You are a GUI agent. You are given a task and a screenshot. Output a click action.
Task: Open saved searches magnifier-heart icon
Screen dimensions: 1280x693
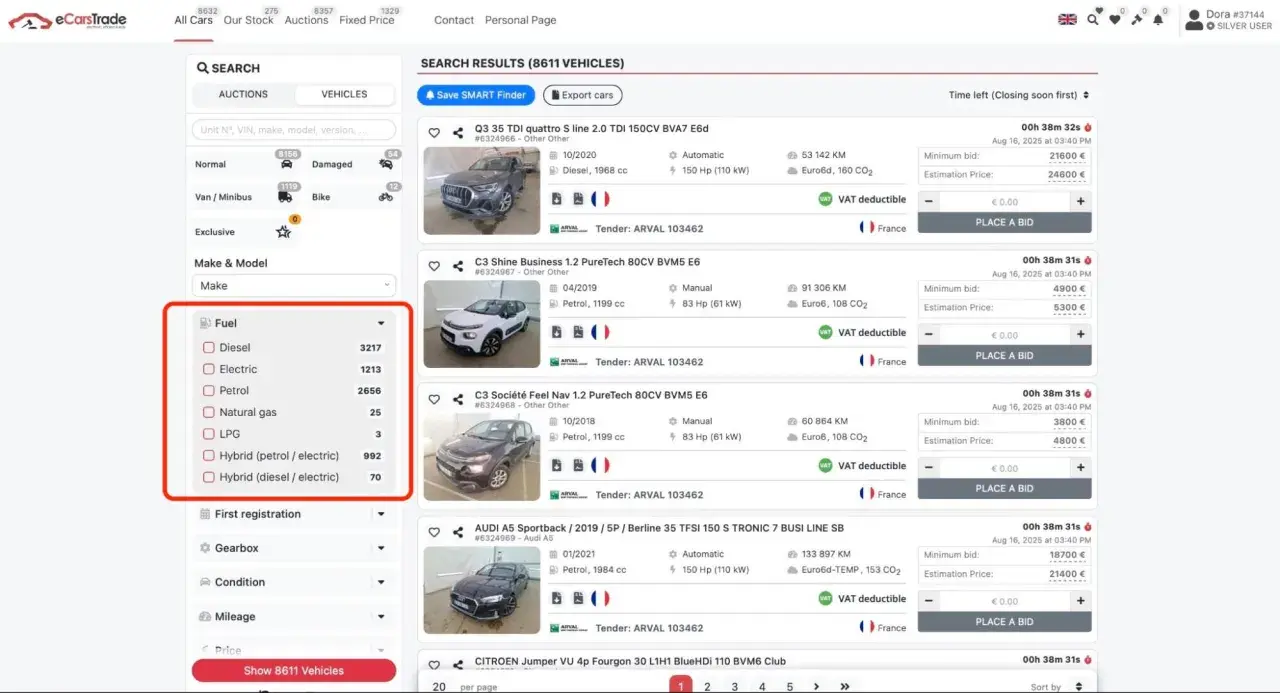pos(1093,19)
